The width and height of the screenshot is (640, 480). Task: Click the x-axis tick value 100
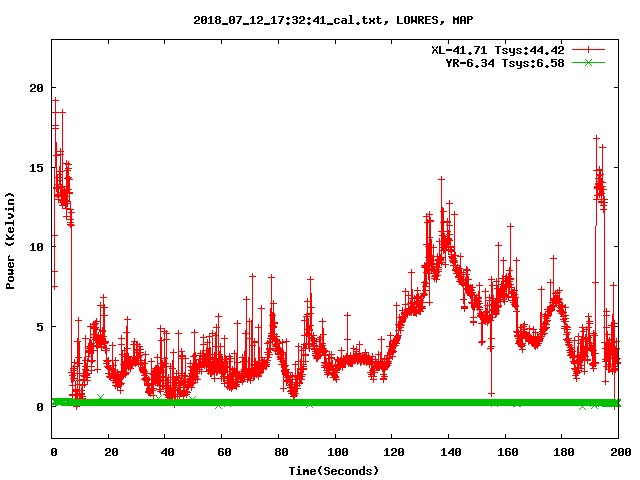[x=338, y=452]
